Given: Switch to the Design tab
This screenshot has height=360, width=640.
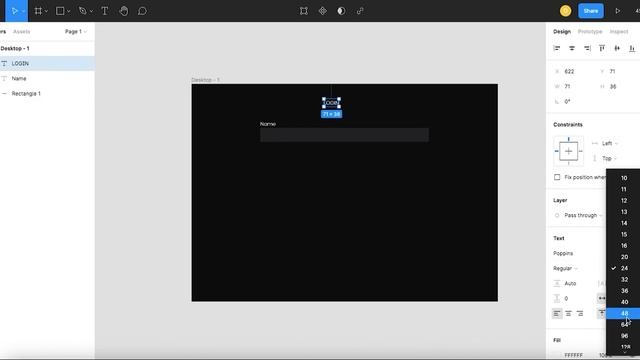Looking at the screenshot, I should tap(562, 31).
